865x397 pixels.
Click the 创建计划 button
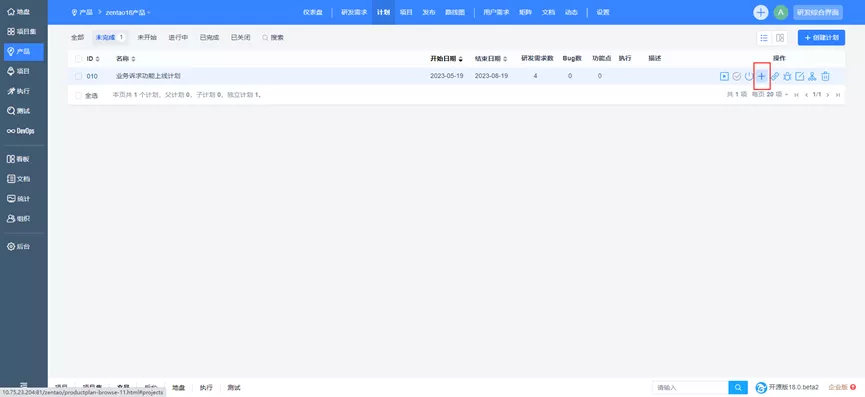pos(821,37)
